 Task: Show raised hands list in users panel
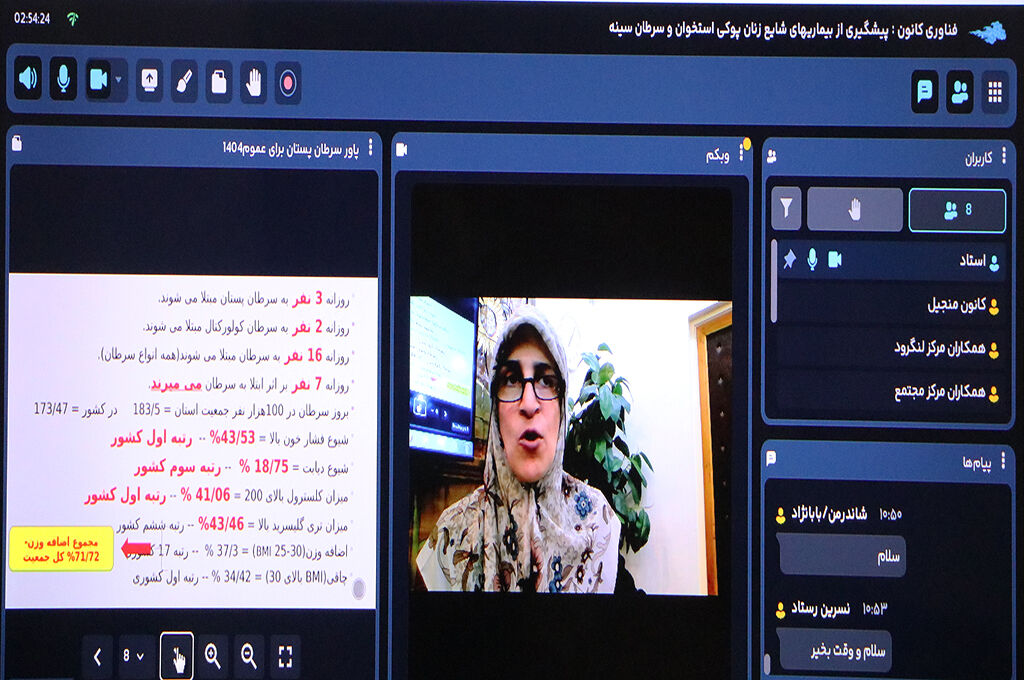(x=854, y=209)
